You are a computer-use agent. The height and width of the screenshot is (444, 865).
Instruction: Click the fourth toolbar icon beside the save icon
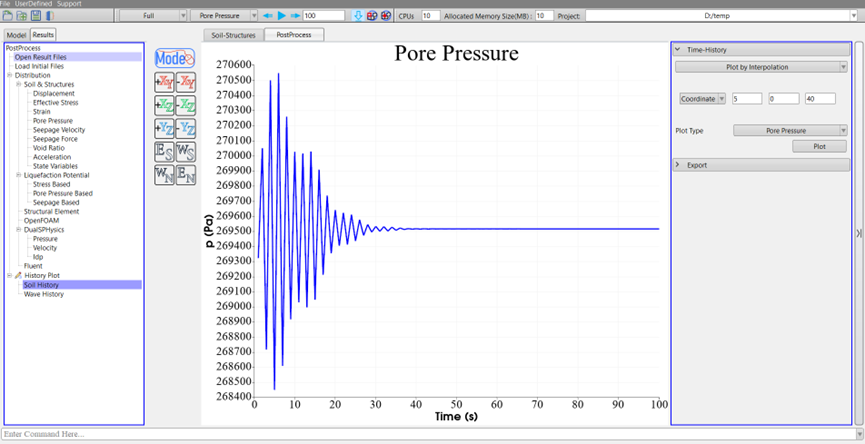pos(49,16)
